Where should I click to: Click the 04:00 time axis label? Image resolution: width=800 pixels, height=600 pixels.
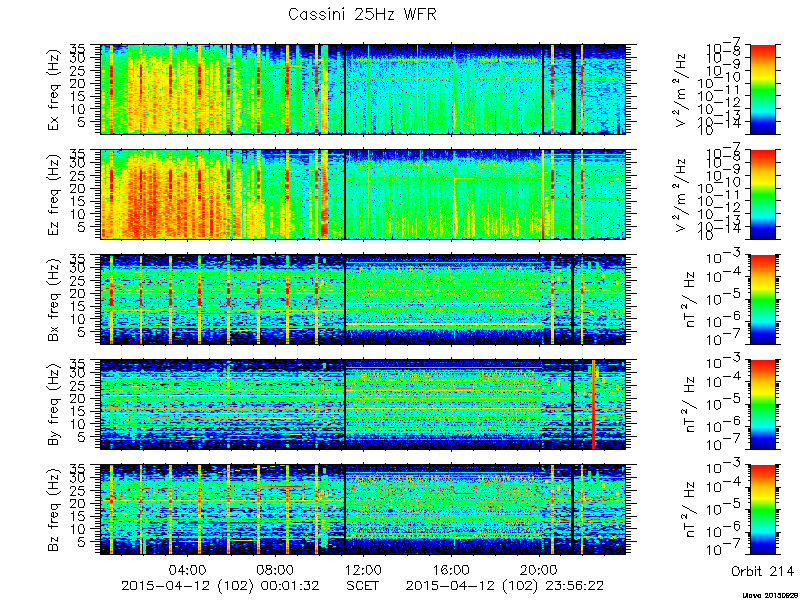(x=188, y=570)
